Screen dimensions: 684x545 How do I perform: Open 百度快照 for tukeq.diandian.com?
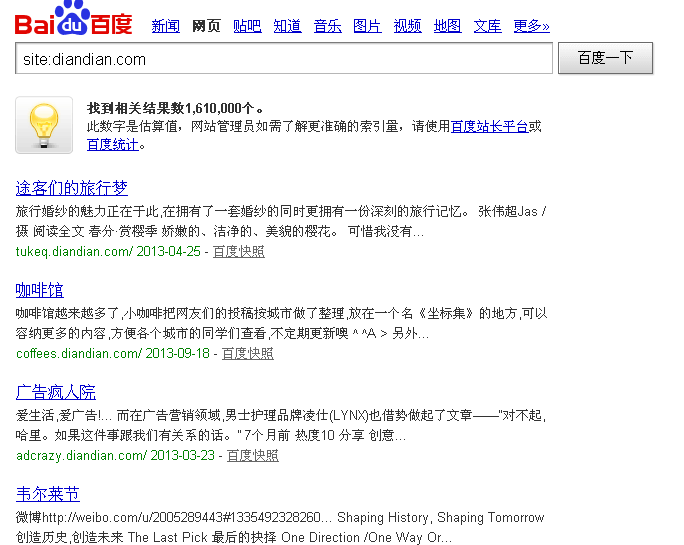click(239, 252)
